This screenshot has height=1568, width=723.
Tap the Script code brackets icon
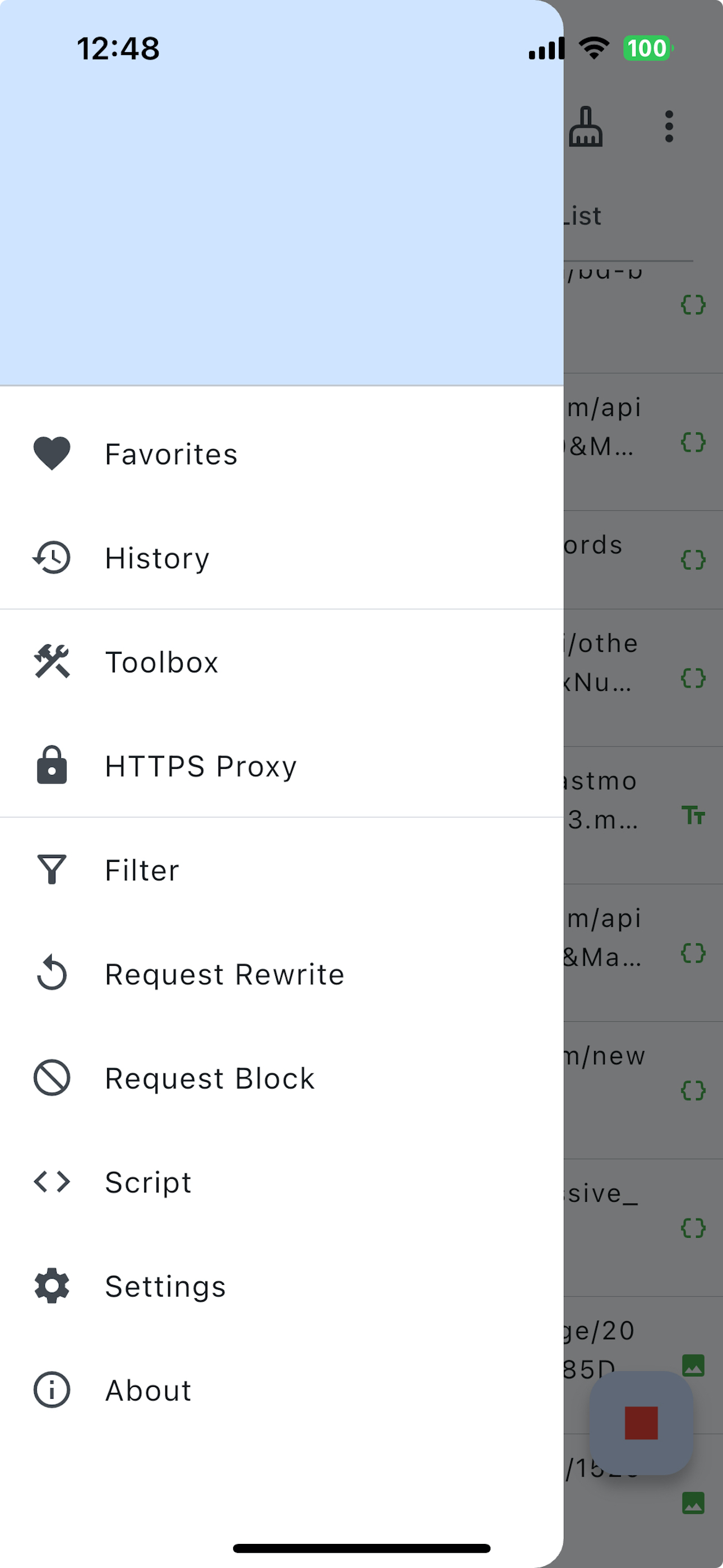tap(52, 1182)
